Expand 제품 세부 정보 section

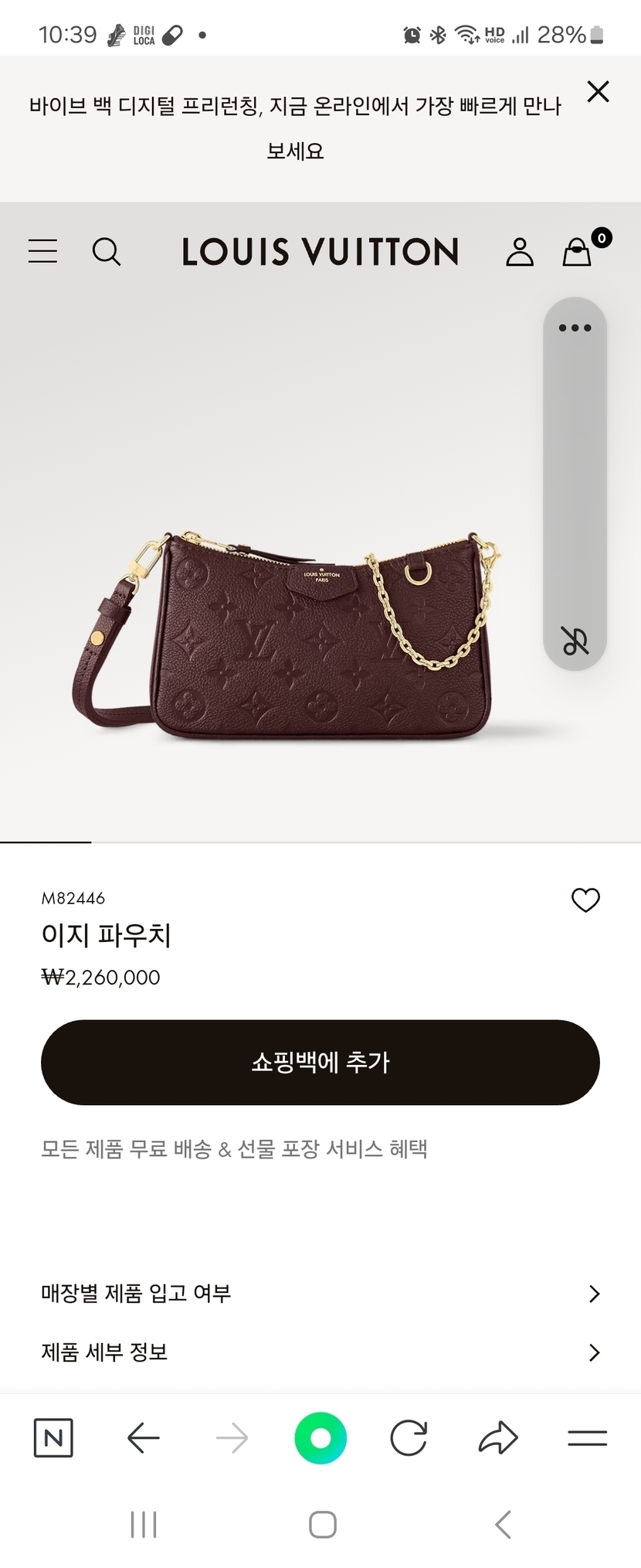pos(320,1352)
